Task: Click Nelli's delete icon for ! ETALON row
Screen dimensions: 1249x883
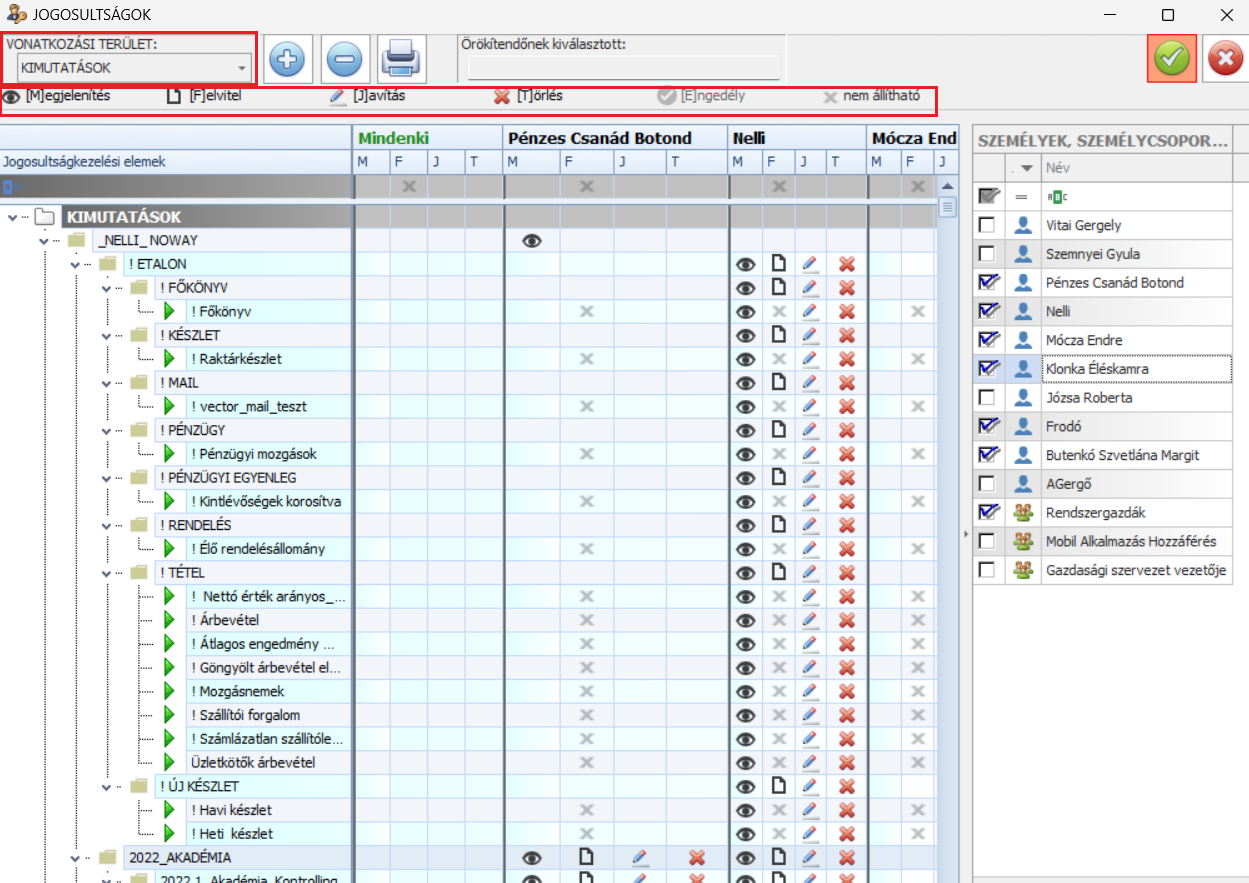Action: coord(847,264)
